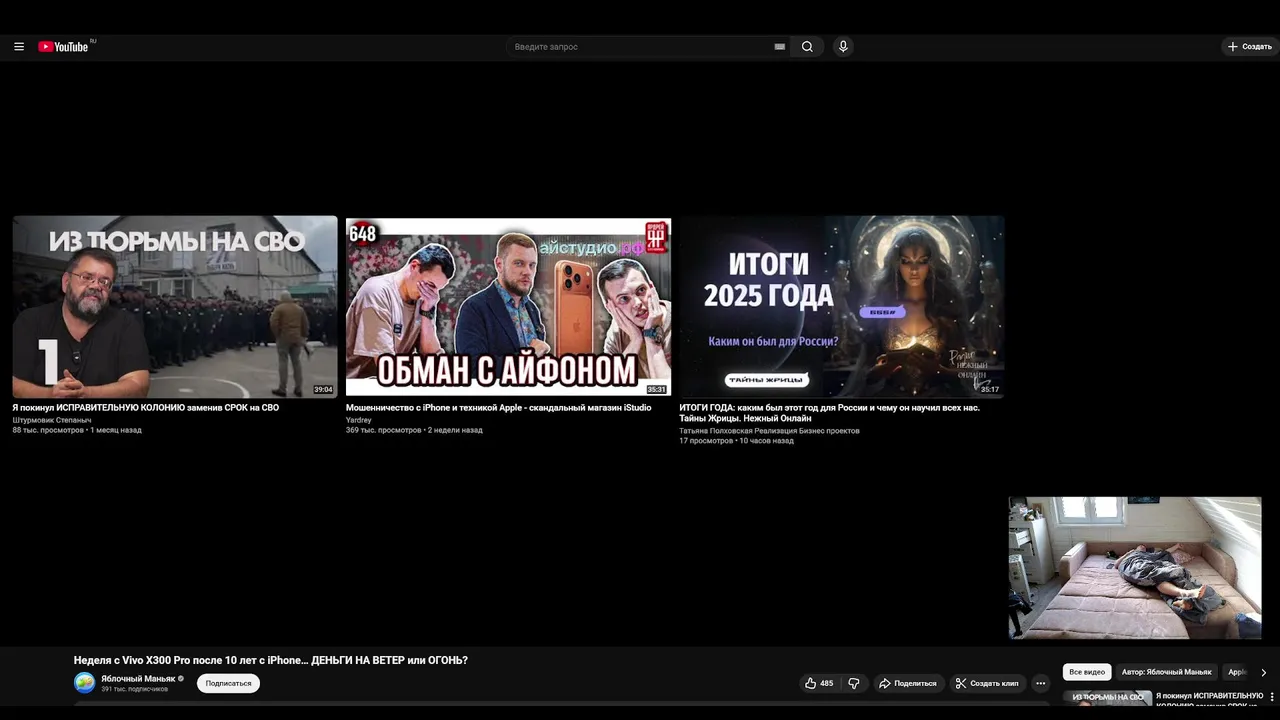Open title 'ИТОГИ ГОДА: каким был этот год'
The image size is (1280, 720).
829,413
